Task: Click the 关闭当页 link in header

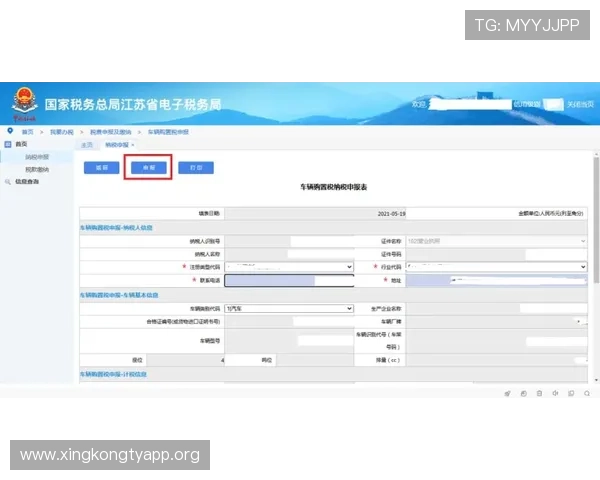Action: point(580,104)
